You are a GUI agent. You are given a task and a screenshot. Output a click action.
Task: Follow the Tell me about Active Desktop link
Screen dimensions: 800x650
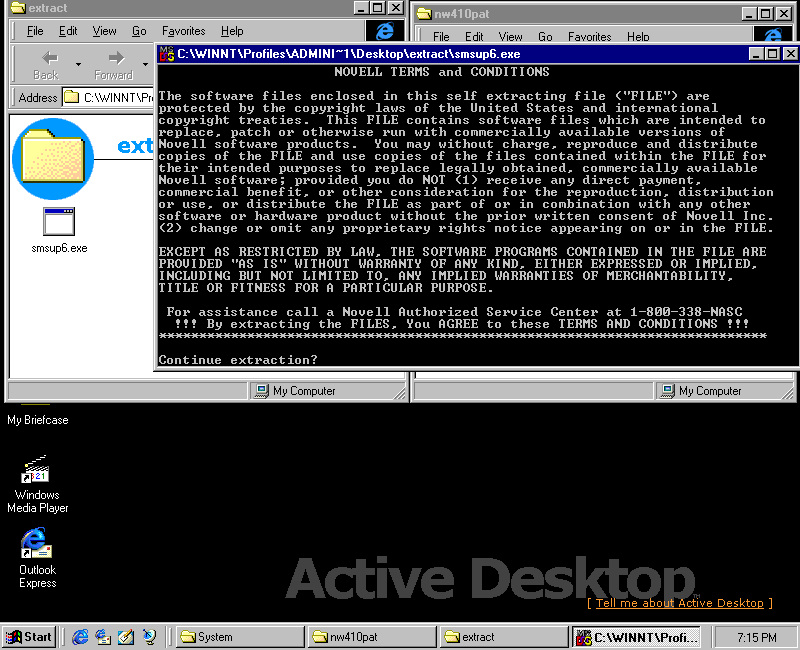click(x=680, y=603)
